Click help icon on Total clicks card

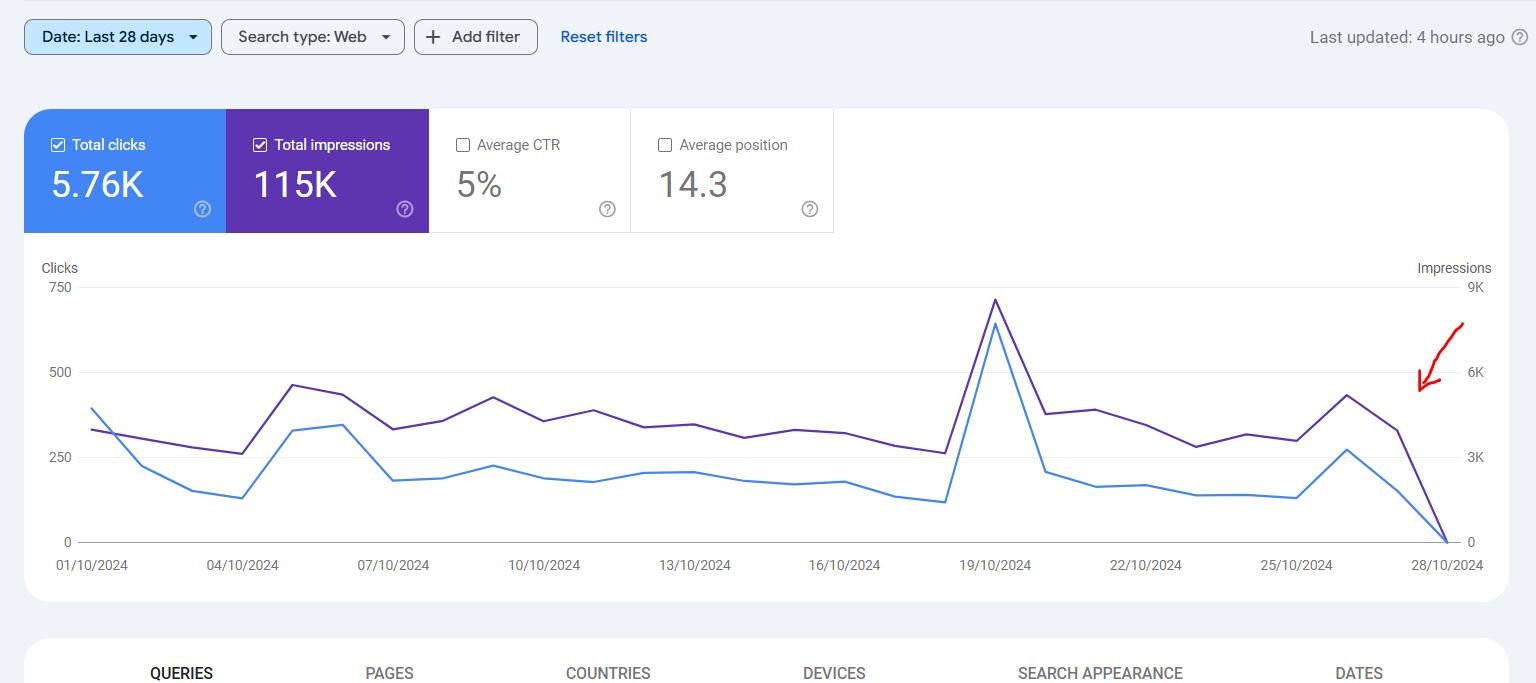pos(202,209)
